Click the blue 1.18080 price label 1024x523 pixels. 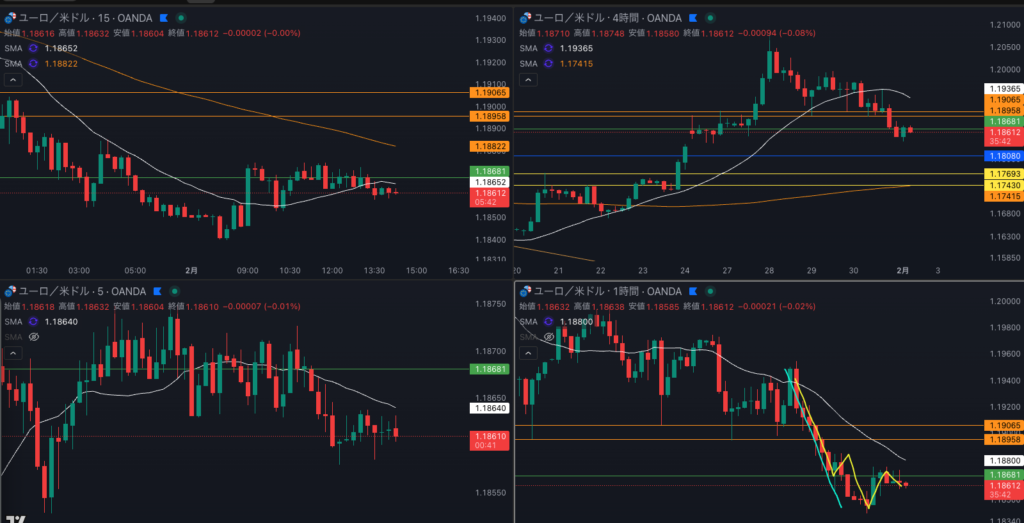point(1002,157)
